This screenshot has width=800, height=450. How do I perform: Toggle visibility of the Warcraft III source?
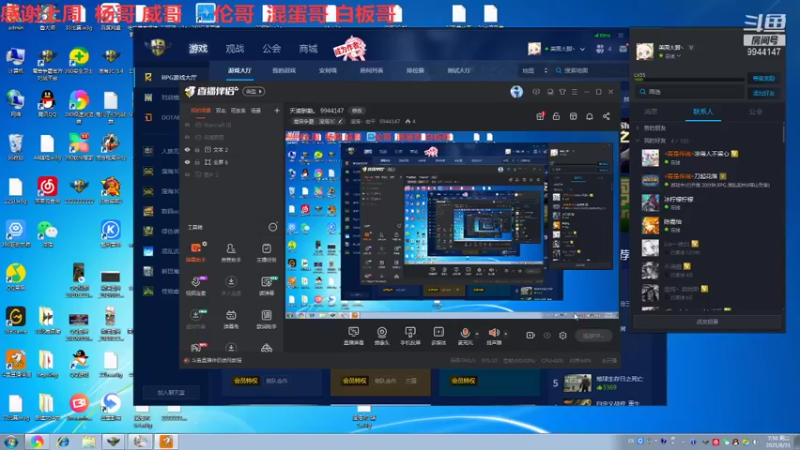tap(187, 125)
